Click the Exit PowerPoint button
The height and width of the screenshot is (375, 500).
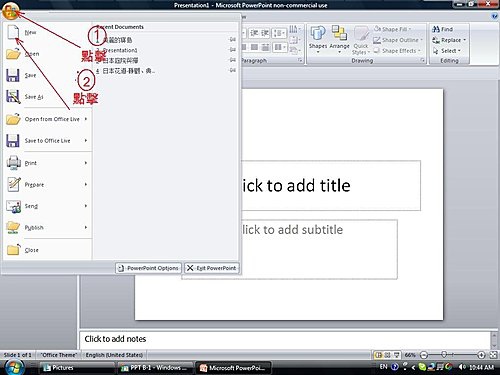coord(212,268)
